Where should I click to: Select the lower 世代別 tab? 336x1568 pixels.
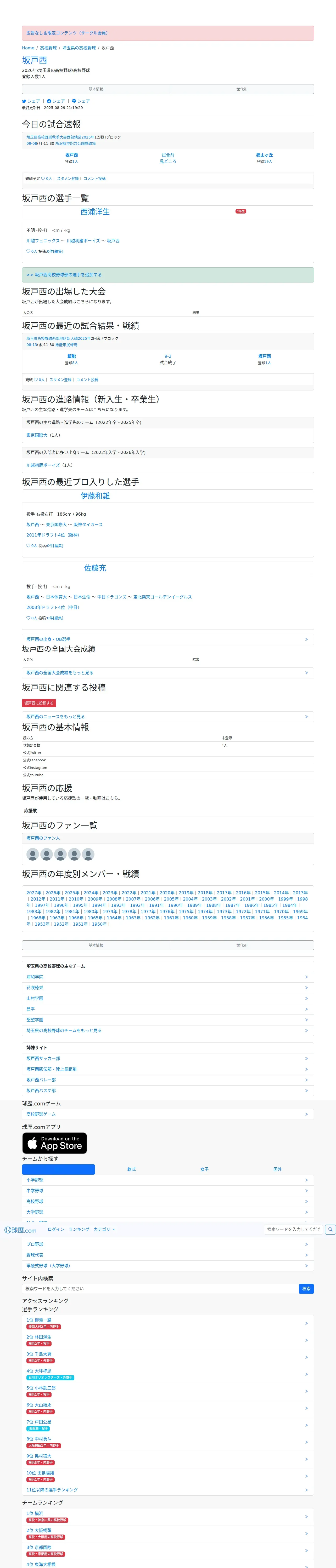pos(242,945)
